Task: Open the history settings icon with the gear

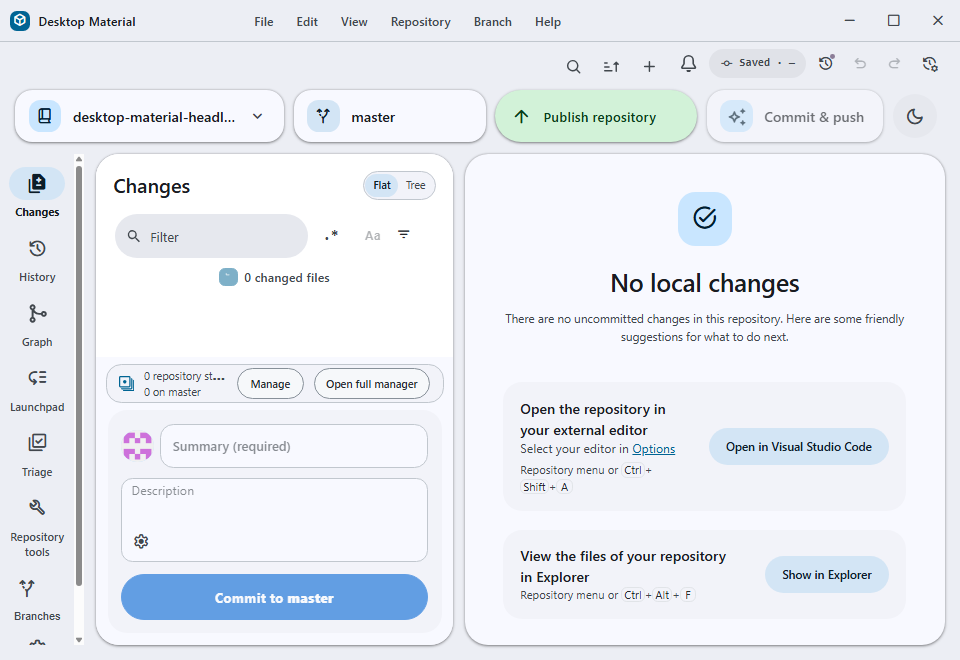Action: (930, 64)
